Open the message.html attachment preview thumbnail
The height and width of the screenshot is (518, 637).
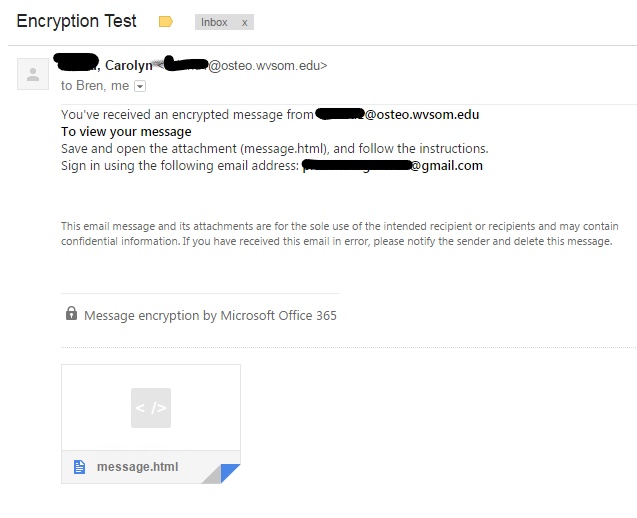151,407
